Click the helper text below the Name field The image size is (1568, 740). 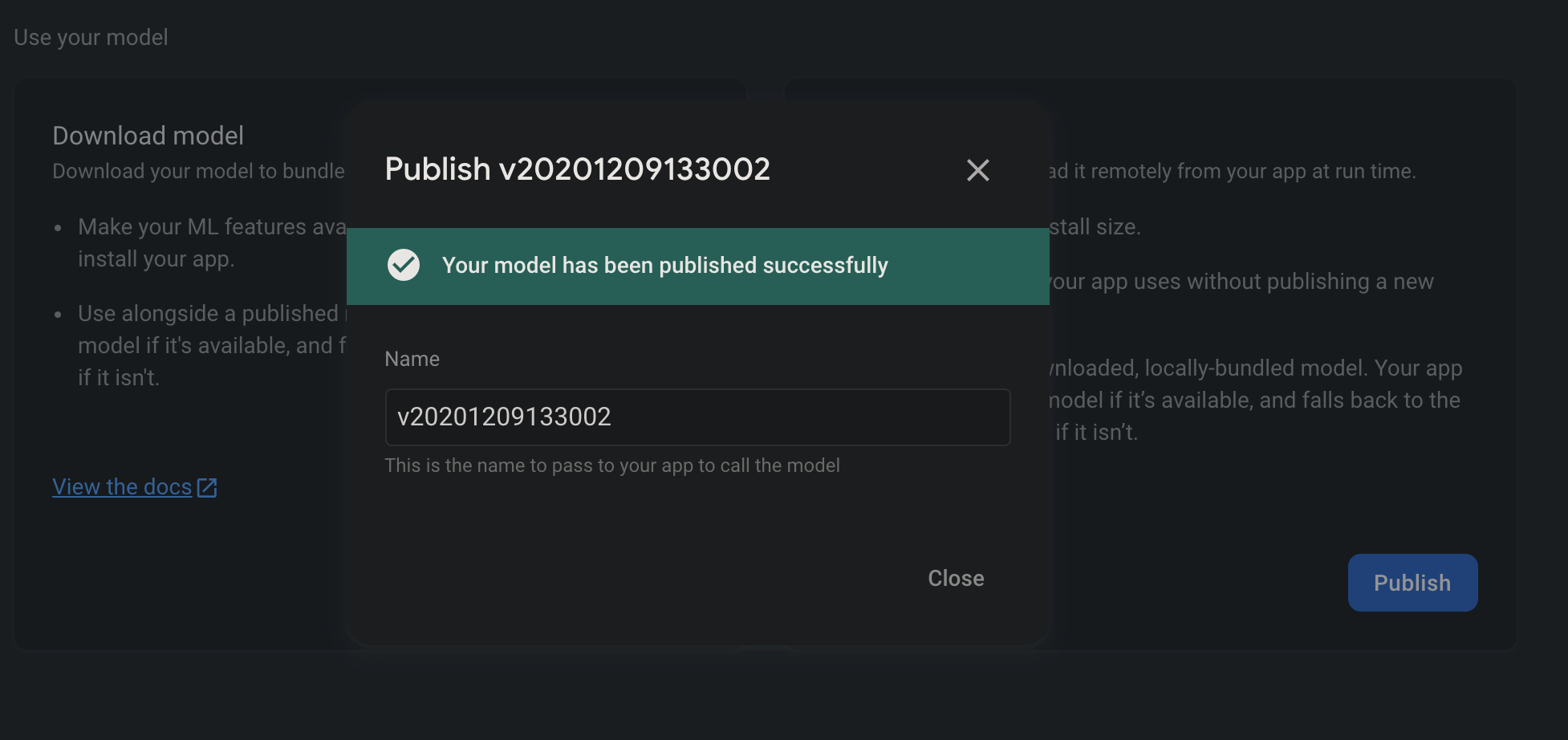coord(611,465)
